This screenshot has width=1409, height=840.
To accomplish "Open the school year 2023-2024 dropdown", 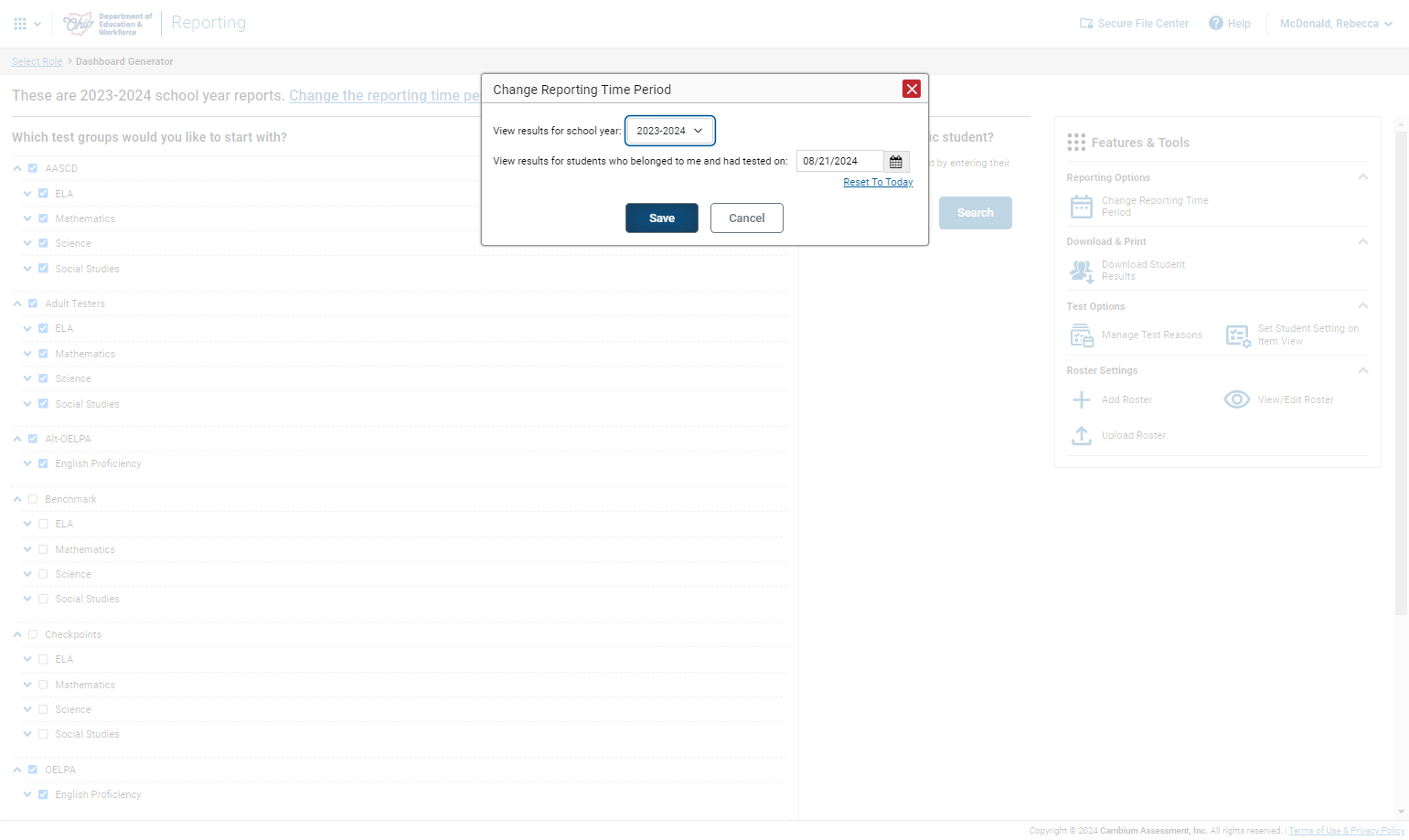I will tap(670, 131).
